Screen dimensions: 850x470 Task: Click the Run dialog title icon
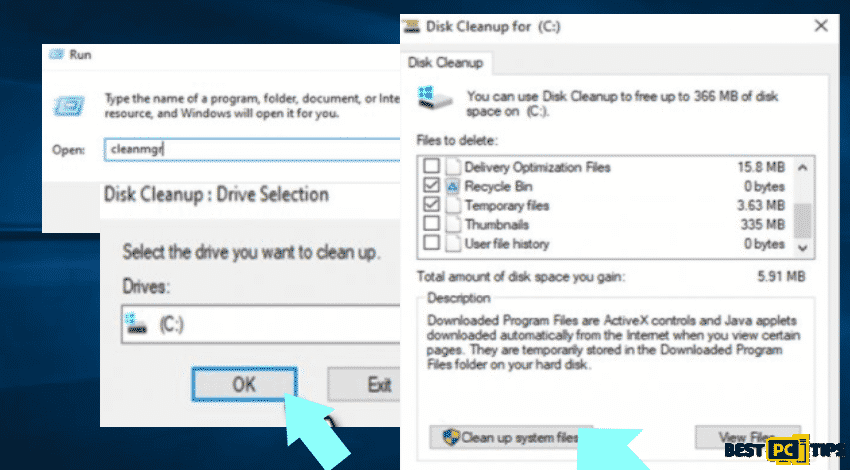[x=56, y=54]
